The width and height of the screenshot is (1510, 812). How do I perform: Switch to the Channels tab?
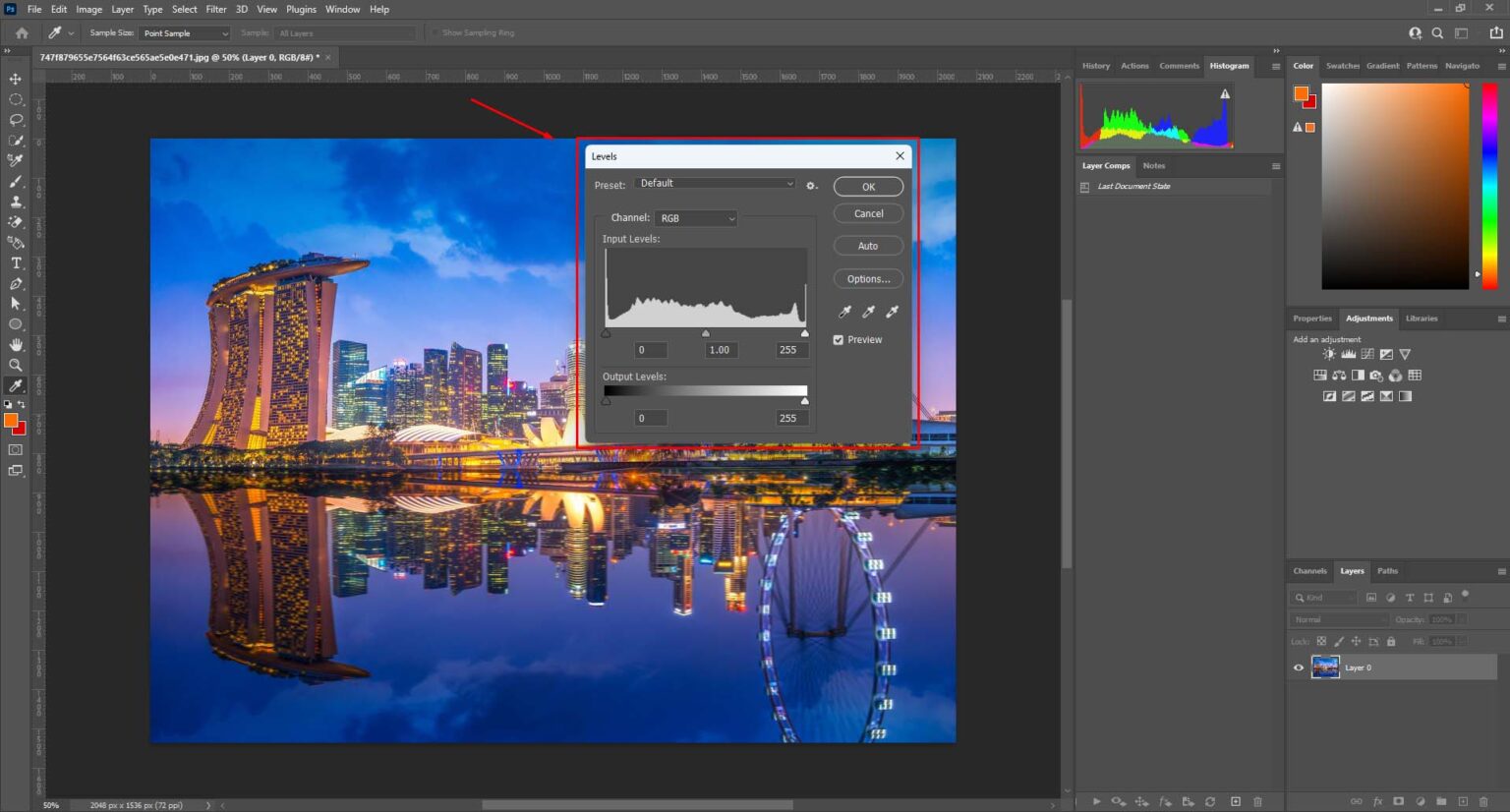tap(1308, 570)
